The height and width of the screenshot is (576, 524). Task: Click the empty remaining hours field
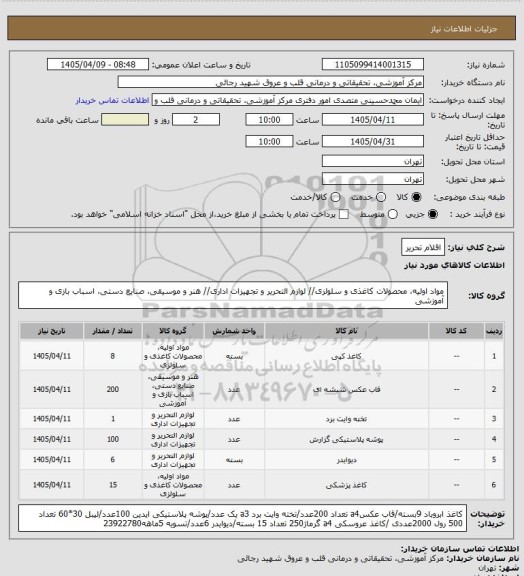125,120
